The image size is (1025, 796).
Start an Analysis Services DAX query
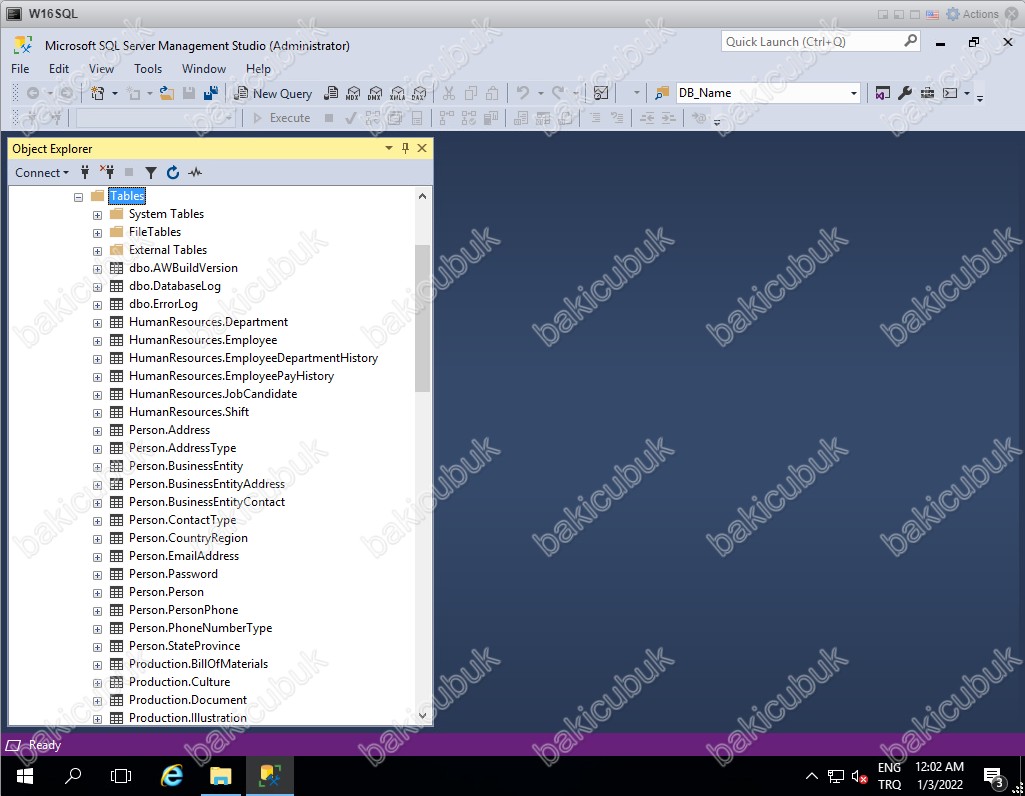pyautogui.click(x=419, y=93)
